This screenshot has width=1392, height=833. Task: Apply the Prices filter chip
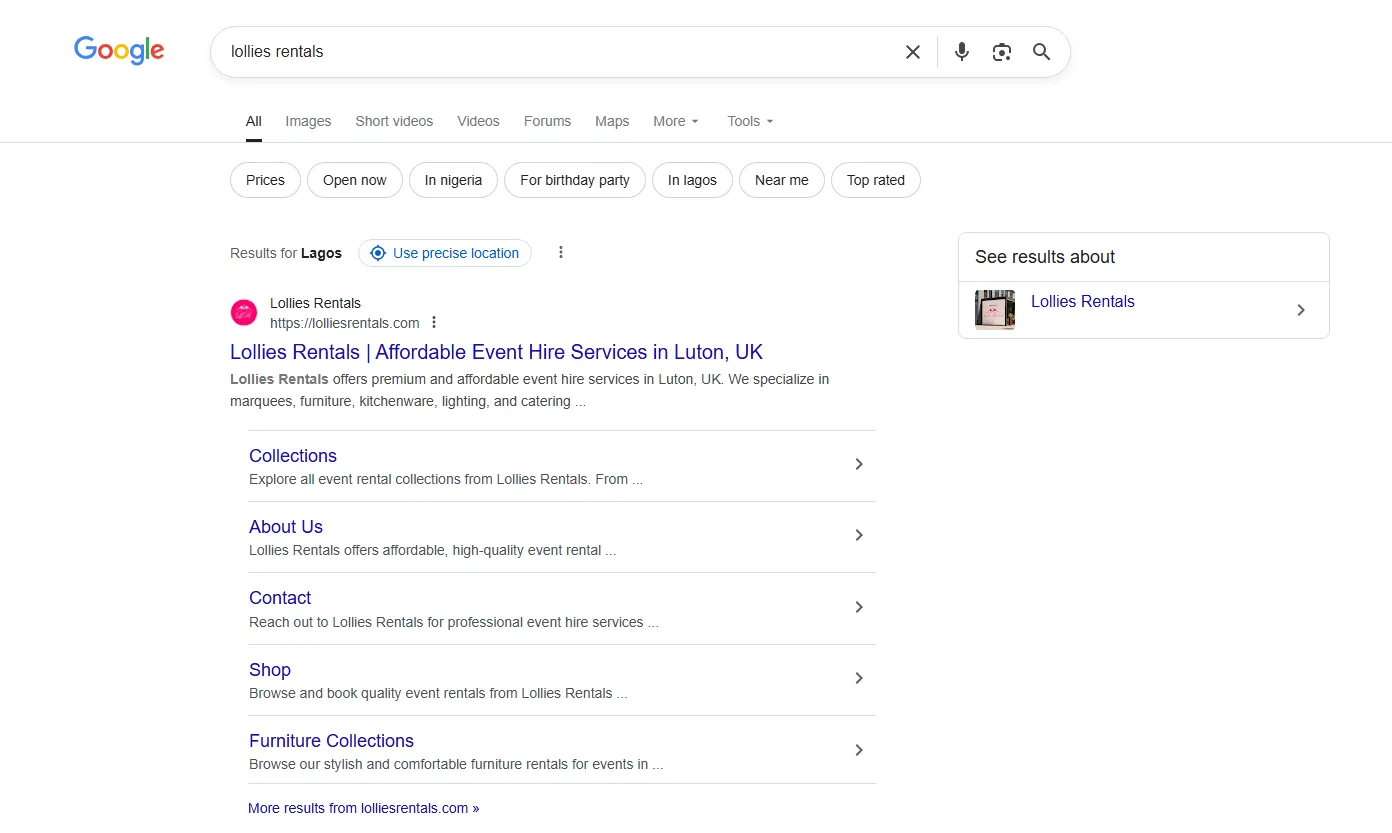click(265, 180)
